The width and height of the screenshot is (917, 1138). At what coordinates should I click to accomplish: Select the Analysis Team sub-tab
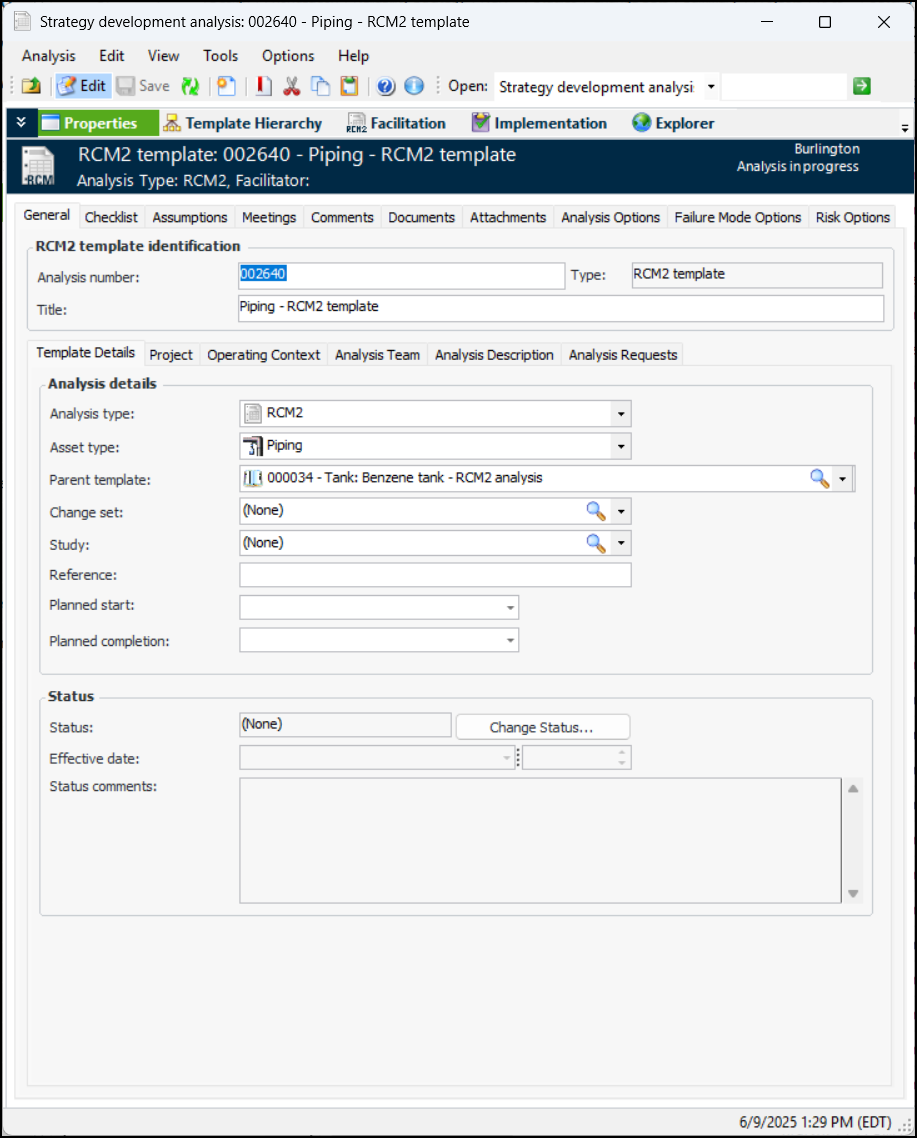click(x=378, y=355)
